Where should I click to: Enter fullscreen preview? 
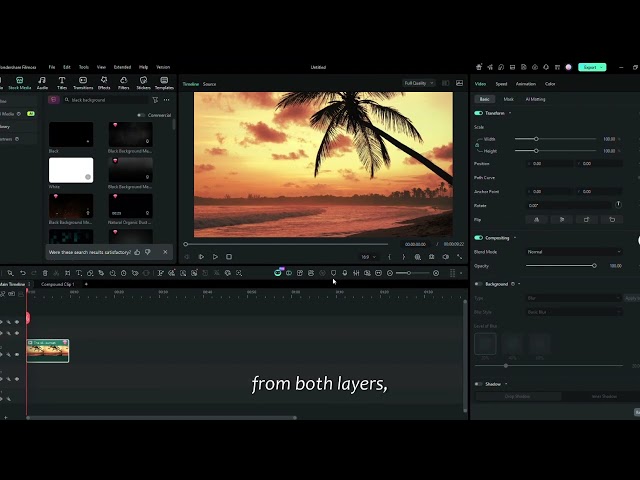pos(460,257)
